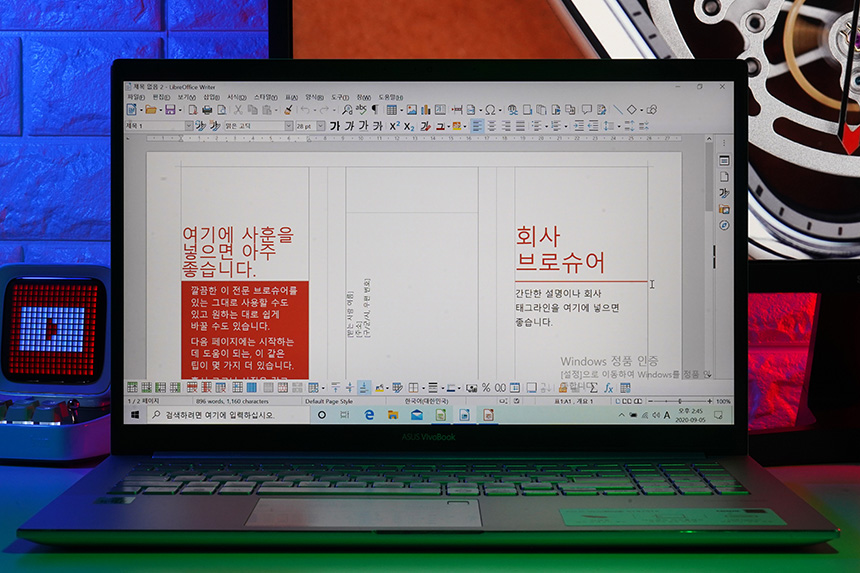
Task: Open the 삽입 (Insert) menu
Action: [x=211, y=97]
